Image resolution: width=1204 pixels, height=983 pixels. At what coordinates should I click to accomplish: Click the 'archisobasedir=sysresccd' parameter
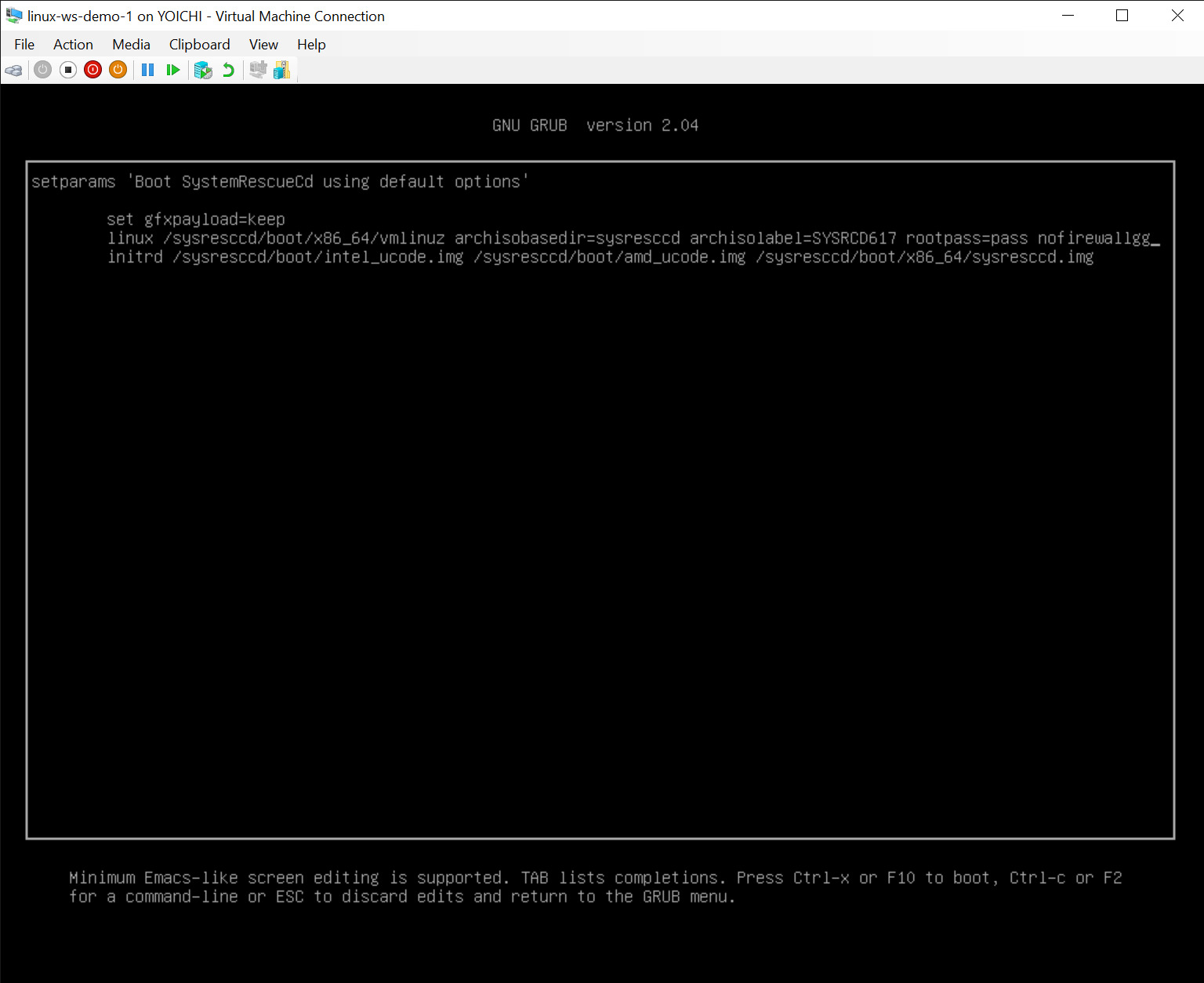point(568,238)
